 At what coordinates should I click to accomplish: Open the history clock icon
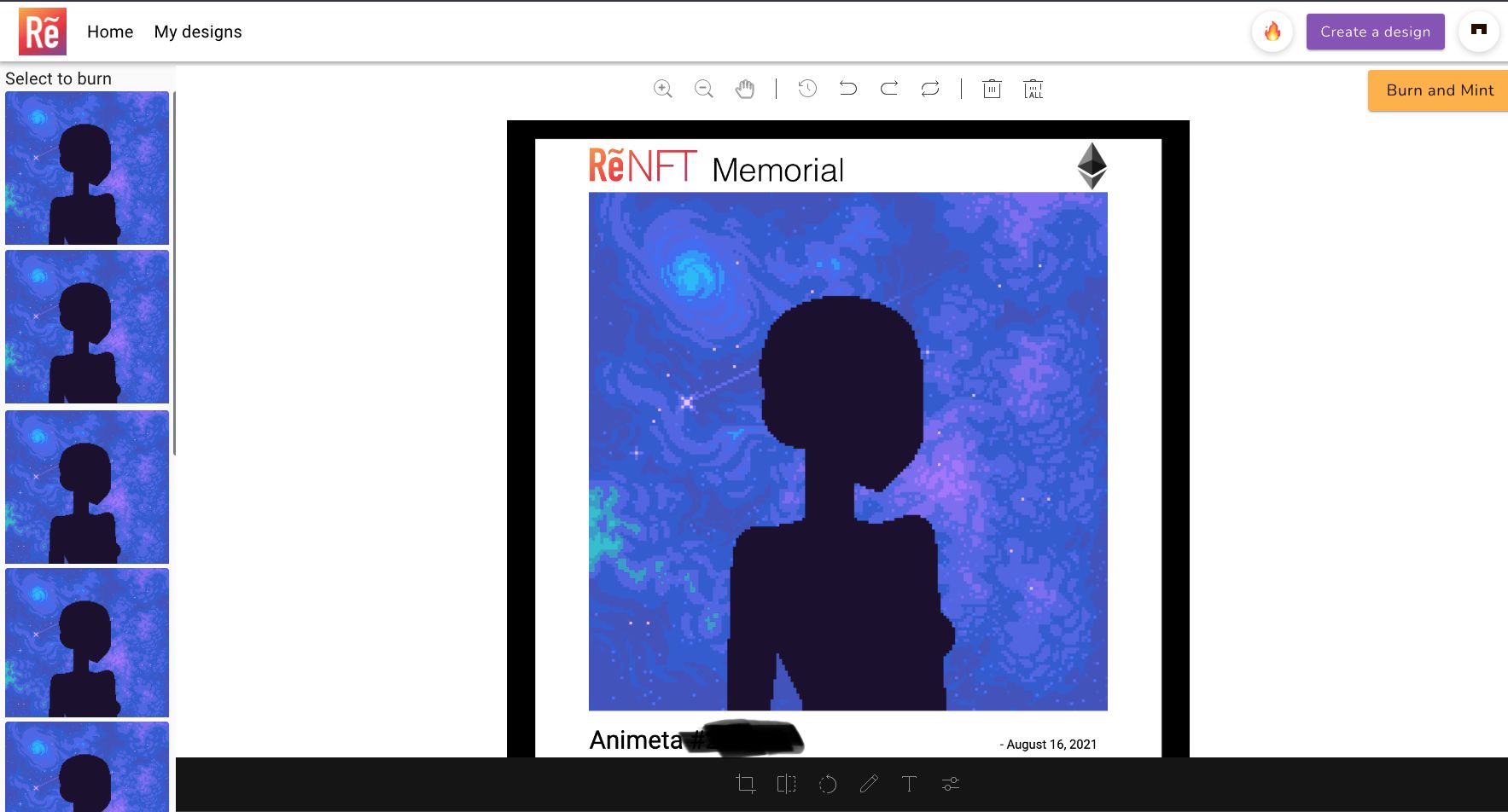click(x=807, y=89)
